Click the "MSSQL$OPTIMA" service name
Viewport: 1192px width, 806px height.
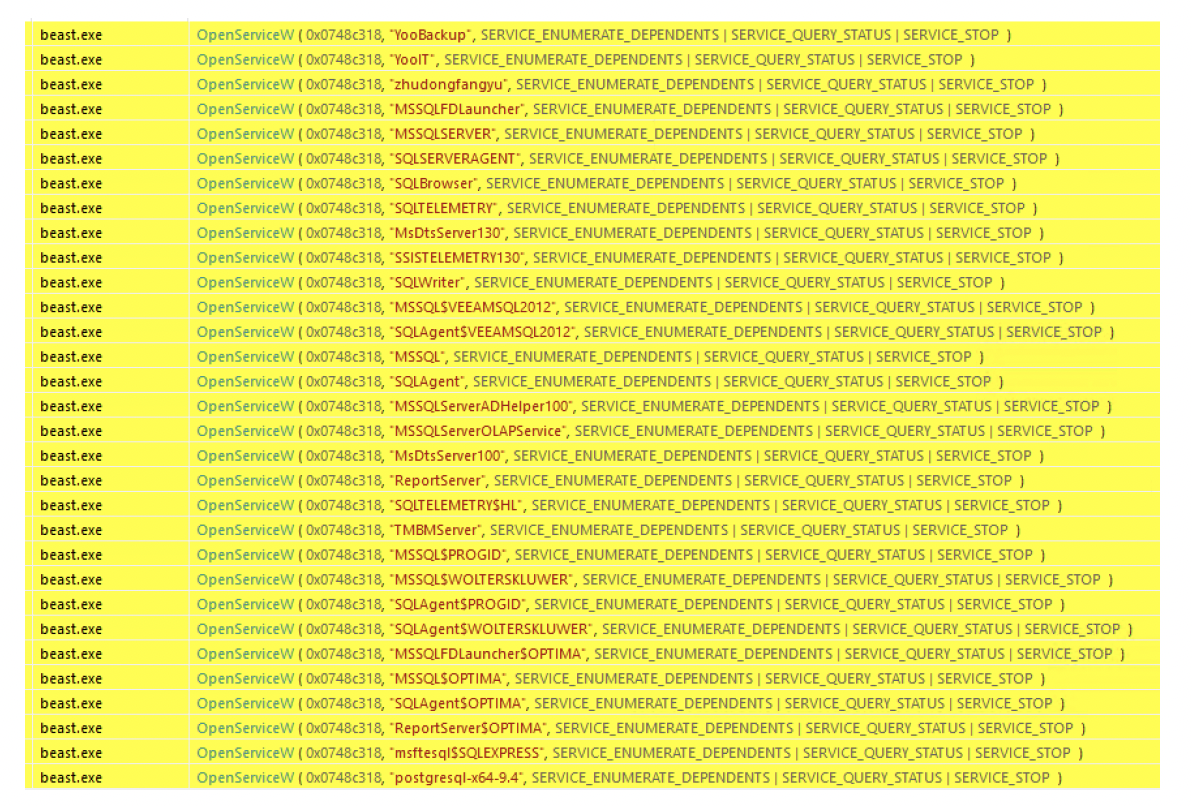(x=448, y=678)
